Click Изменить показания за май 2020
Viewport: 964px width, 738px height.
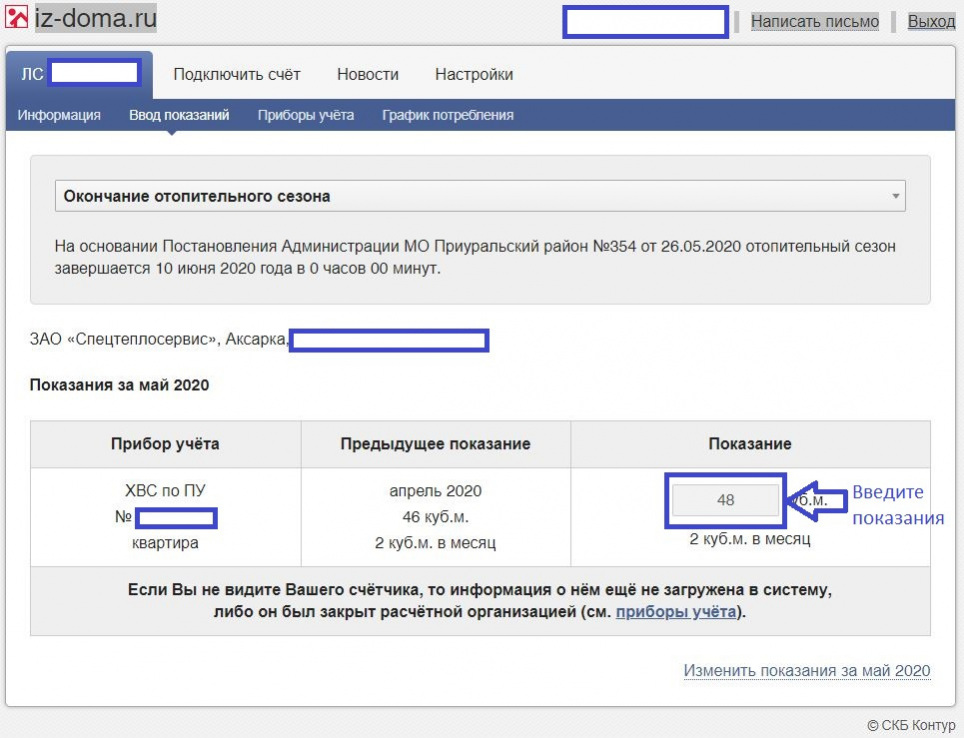click(x=806, y=671)
